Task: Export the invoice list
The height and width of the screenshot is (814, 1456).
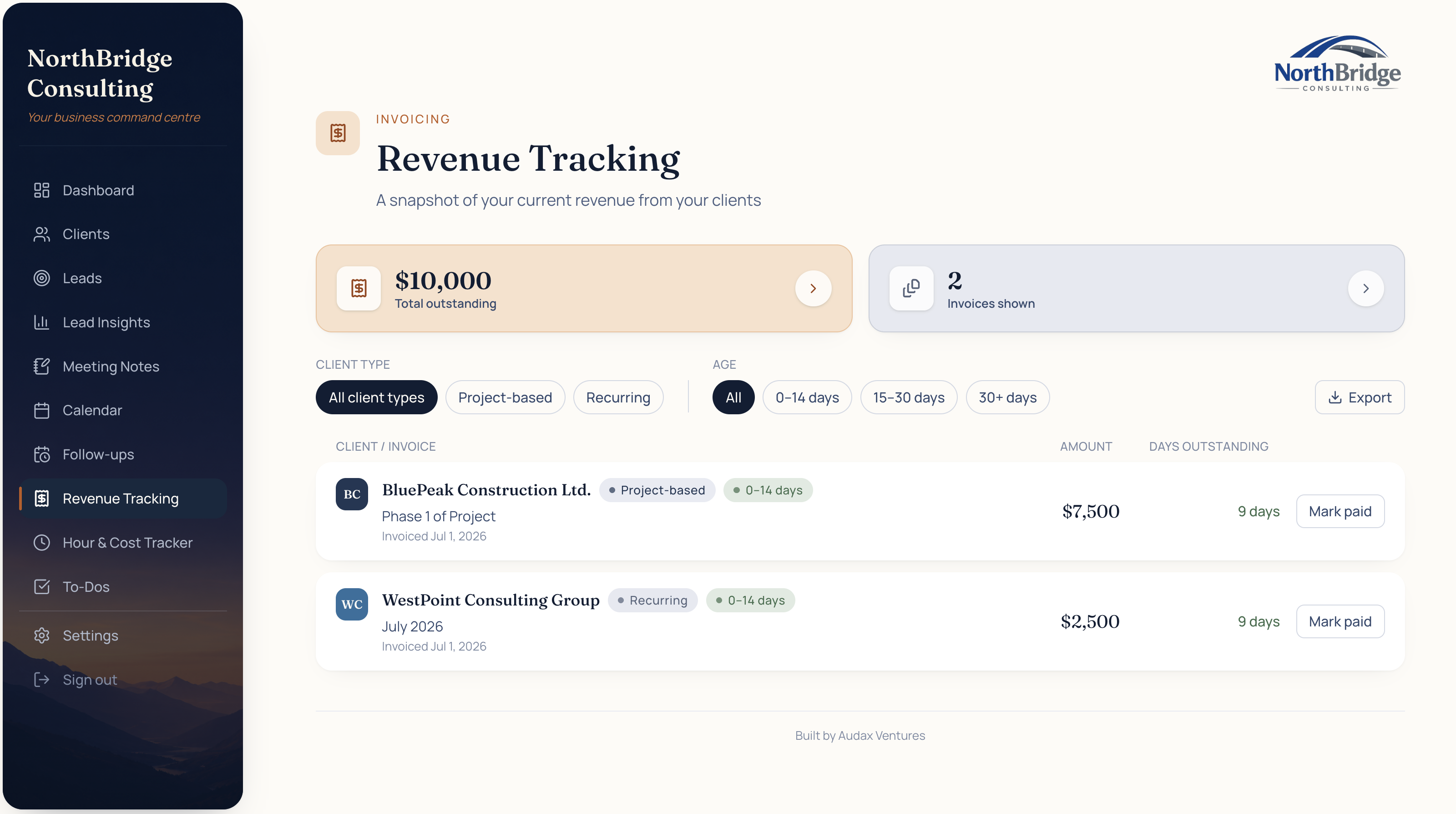Action: pyautogui.click(x=1360, y=397)
